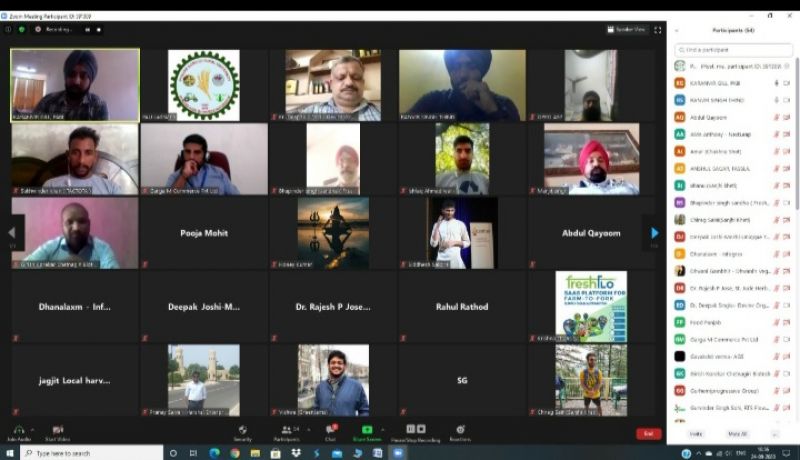800x460 pixels.
Task: Click the participants list scrollbar
Action: click(796, 135)
